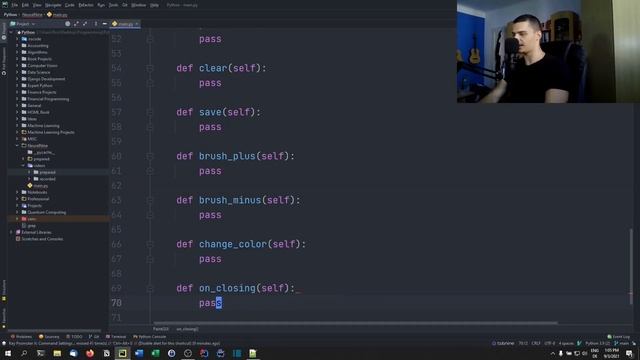Toggle code folding for def save

[x=150, y=112]
